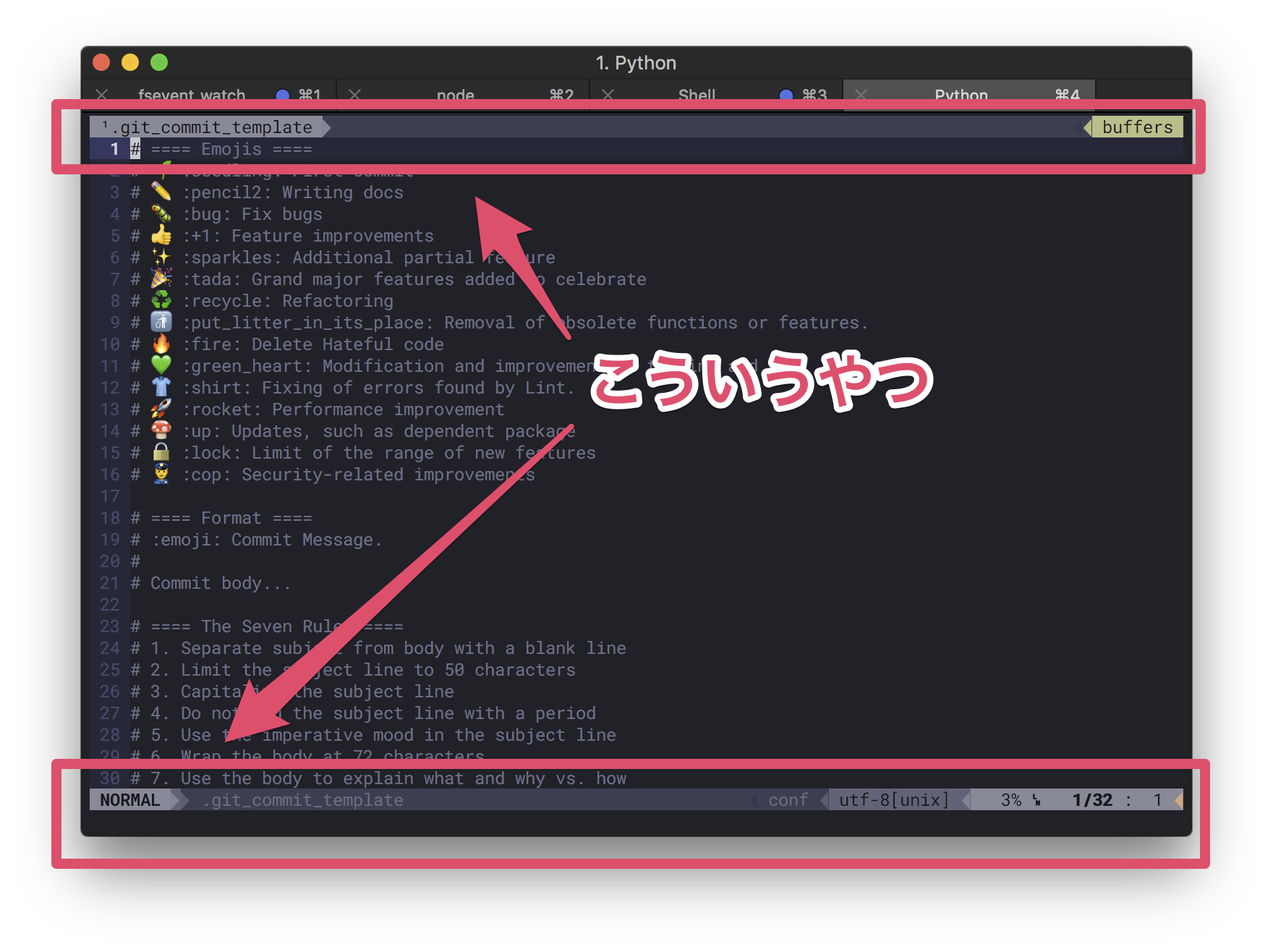Screen dimensions: 1273x952
Task: Click the 3% position indicator
Action: (1011, 800)
